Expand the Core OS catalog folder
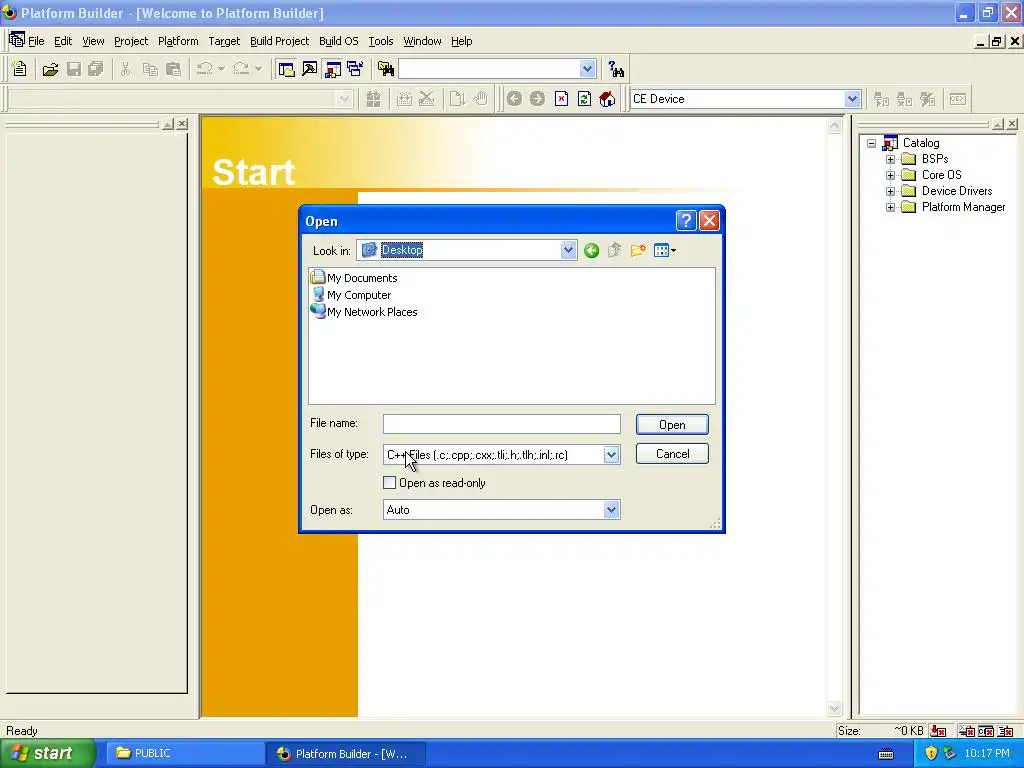The image size is (1024, 768). click(890, 175)
